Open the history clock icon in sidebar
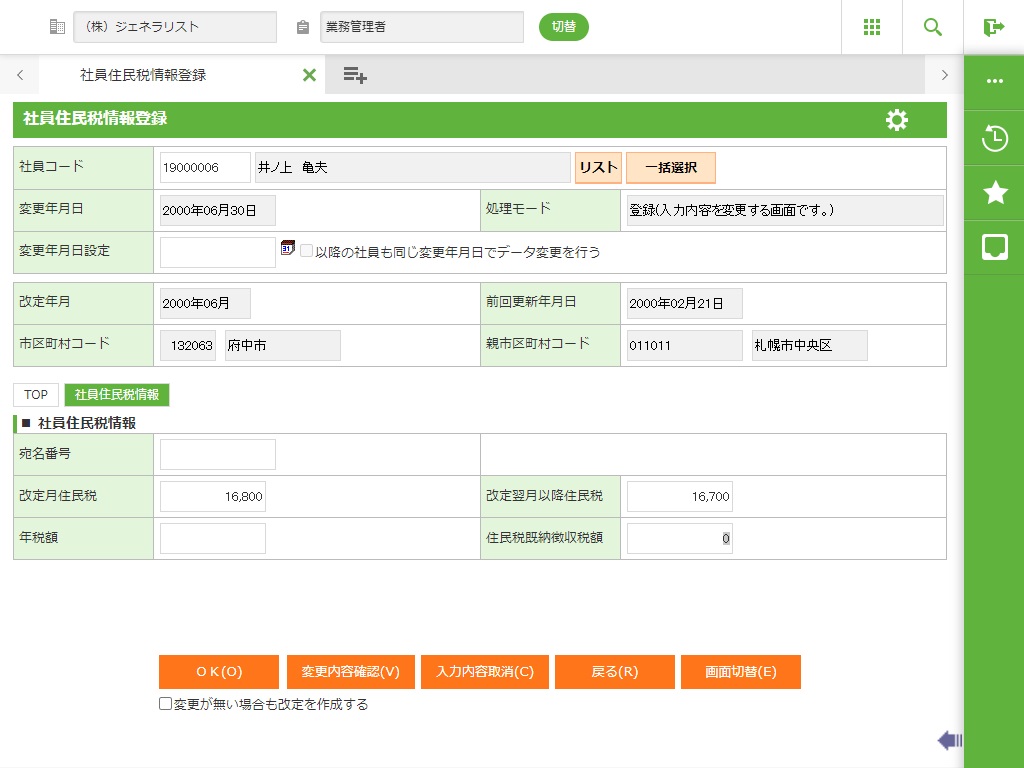The width and height of the screenshot is (1024, 768). (994, 138)
